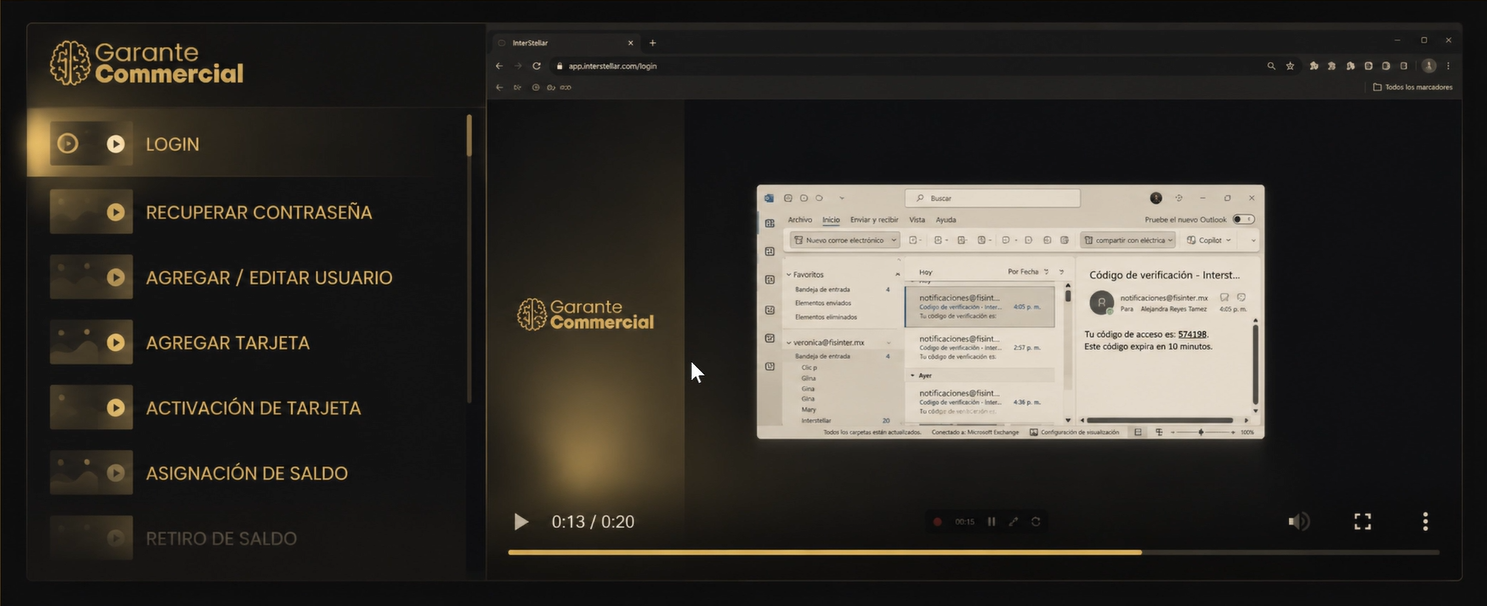
Task: Collapse the veronica@fisinter.mx account tree
Action: [788, 342]
